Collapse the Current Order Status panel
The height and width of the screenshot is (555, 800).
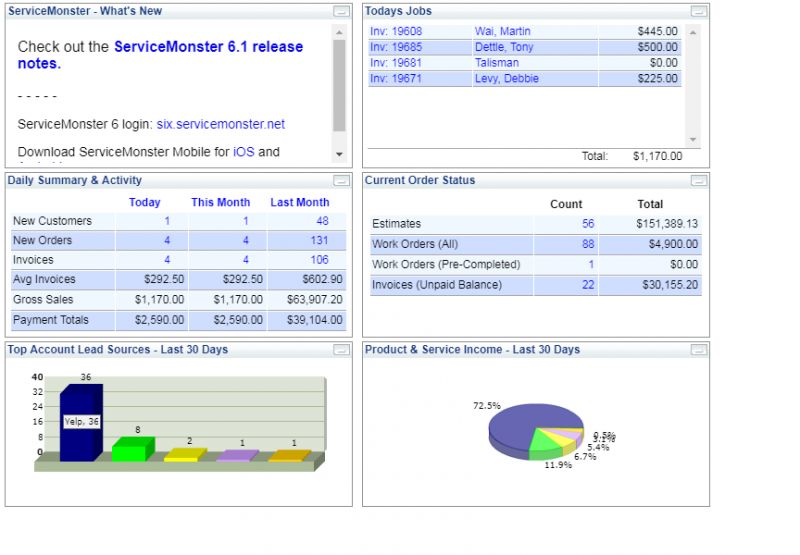coord(698,181)
